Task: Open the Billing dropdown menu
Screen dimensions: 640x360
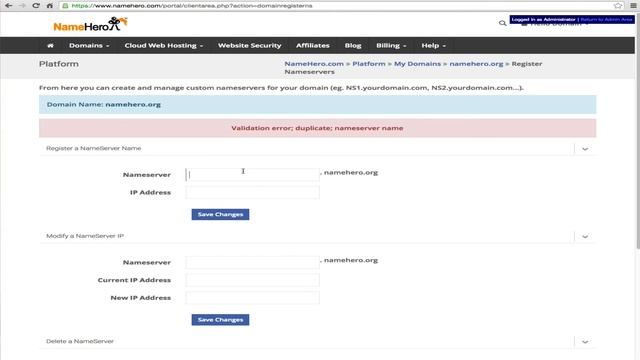Action: point(391,46)
